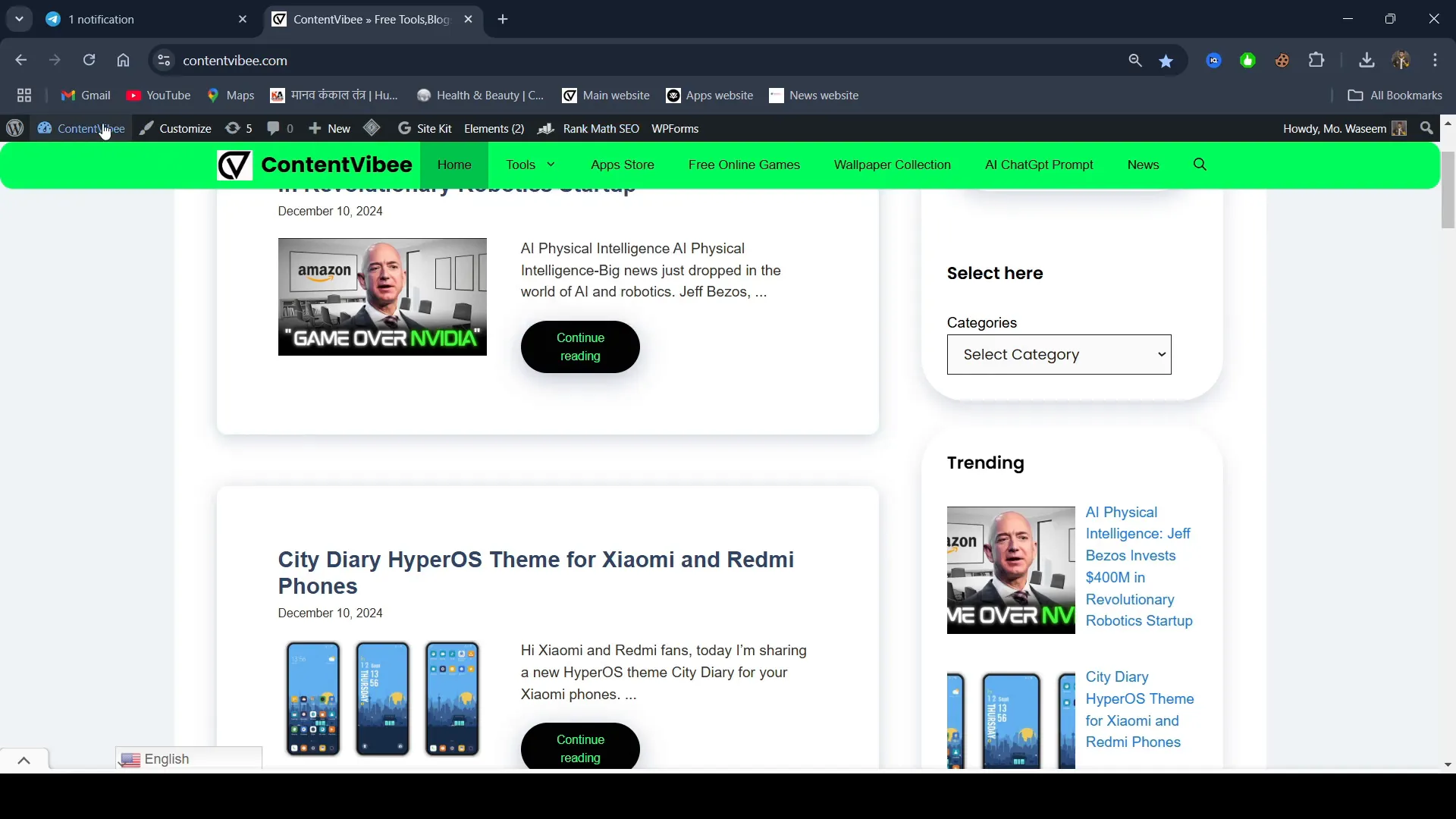This screenshot has width=1456, height=819.
Task: Open the Chrome three-dot menu
Action: [1436, 61]
